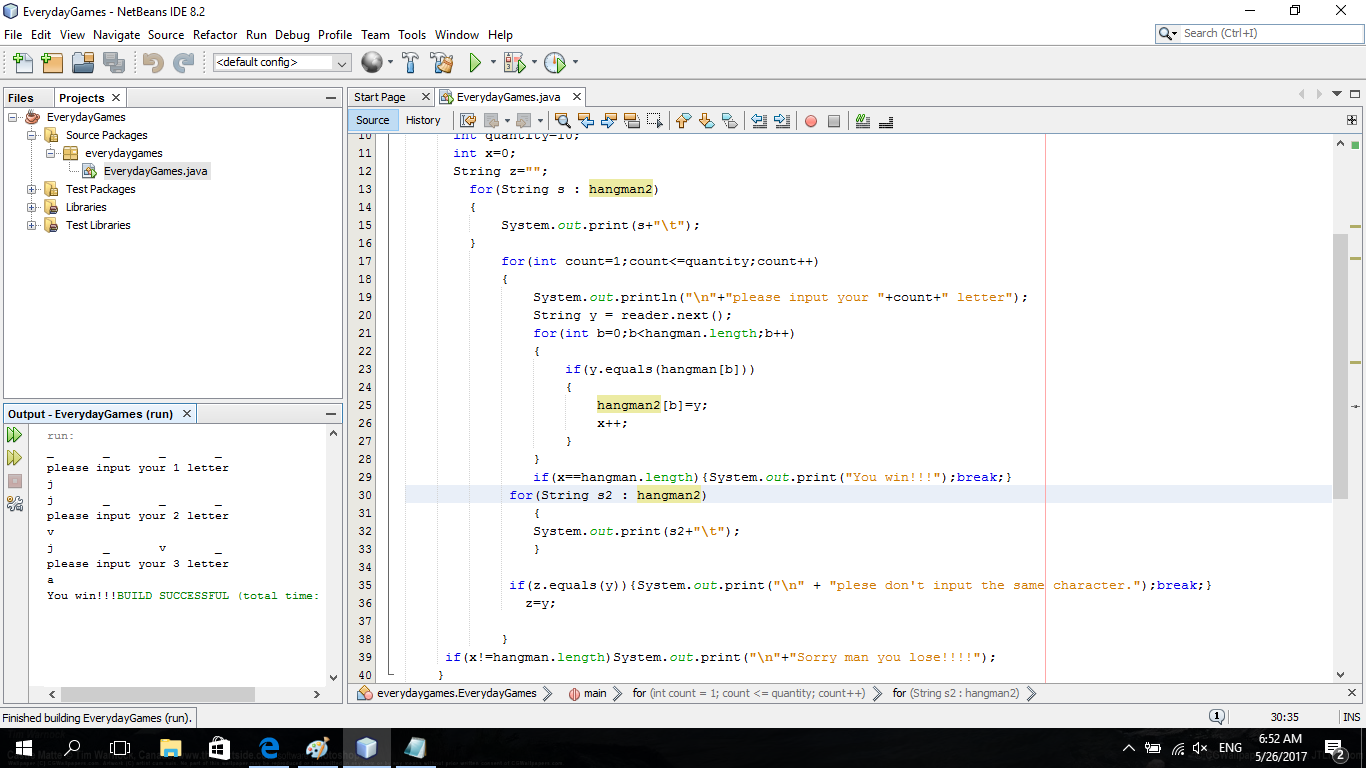Start recording an editor macro

pos(812,121)
